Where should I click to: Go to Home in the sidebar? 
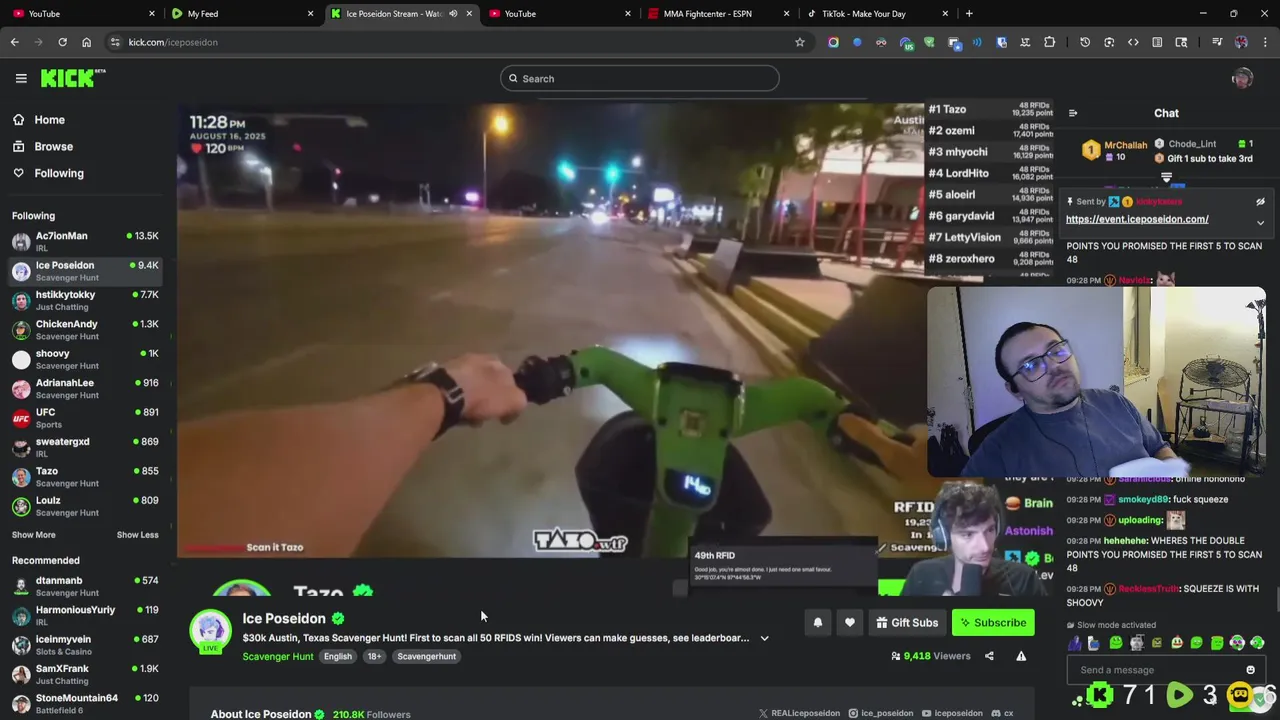(x=49, y=120)
